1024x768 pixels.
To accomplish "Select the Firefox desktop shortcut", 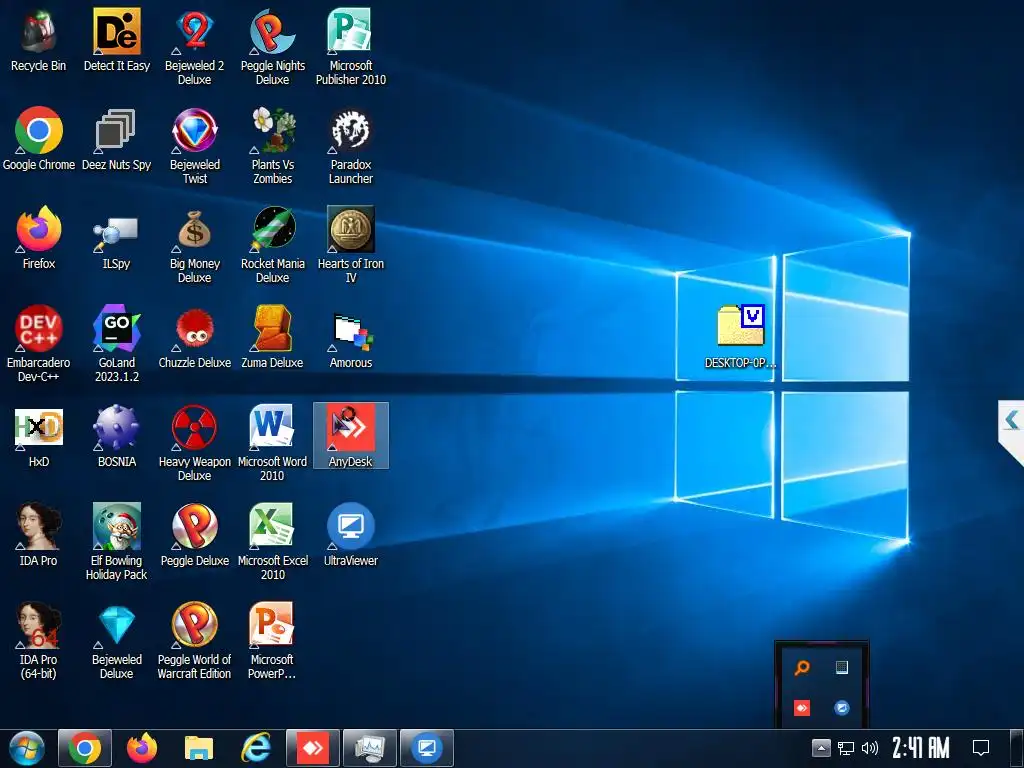I will (39, 238).
